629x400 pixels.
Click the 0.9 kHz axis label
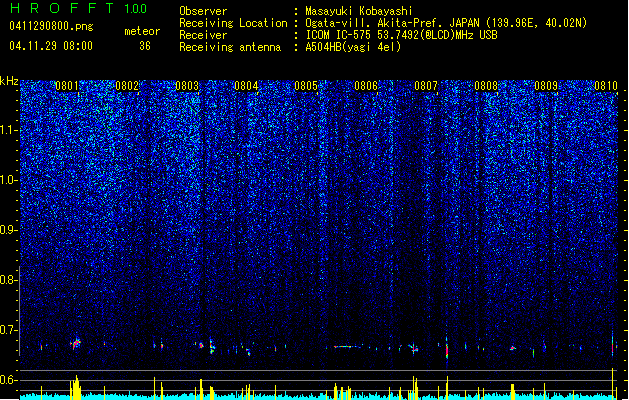click(8, 230)
